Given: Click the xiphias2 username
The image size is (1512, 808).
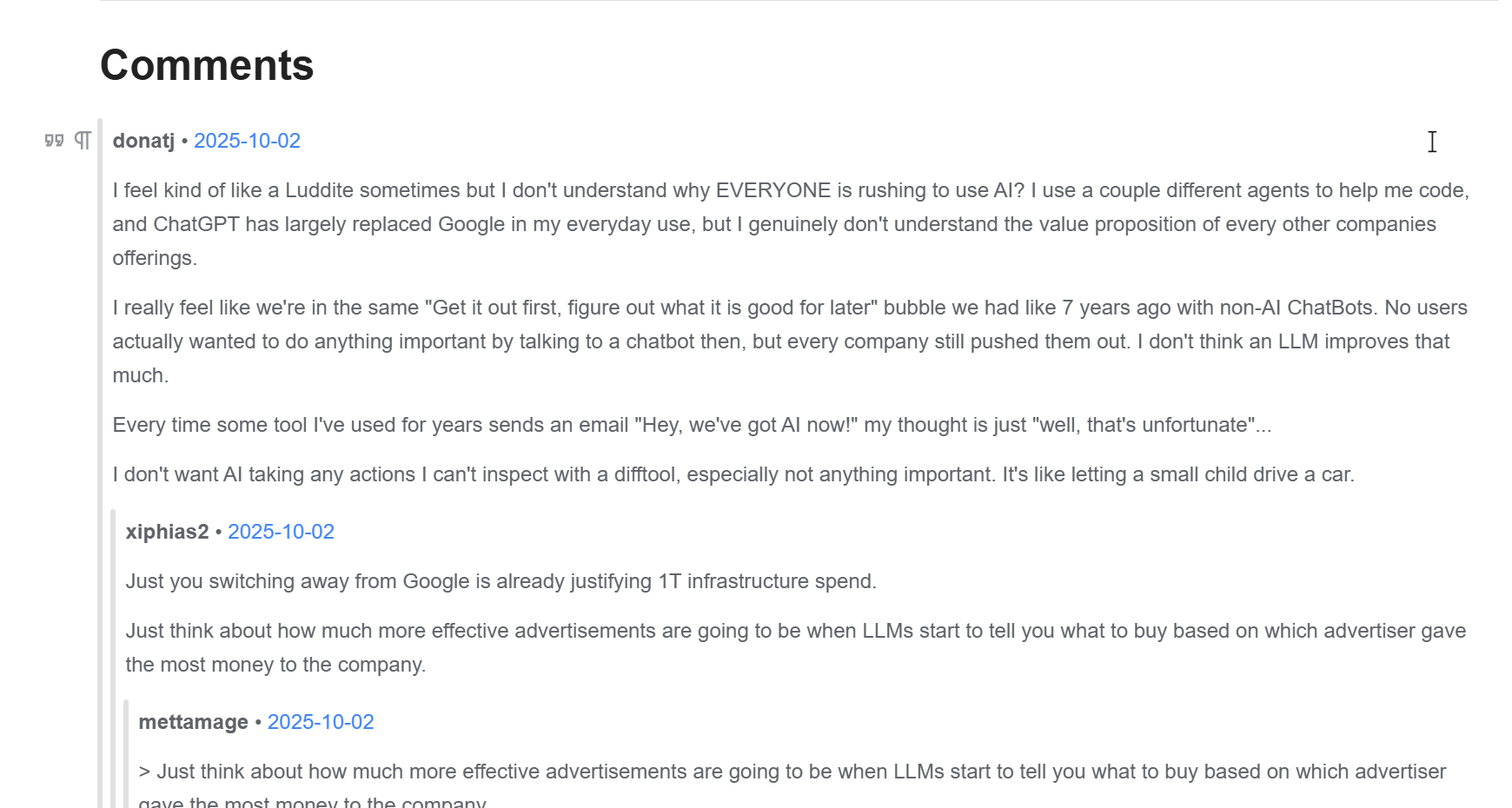Looking at the screenshot, I should pos(167,532).
